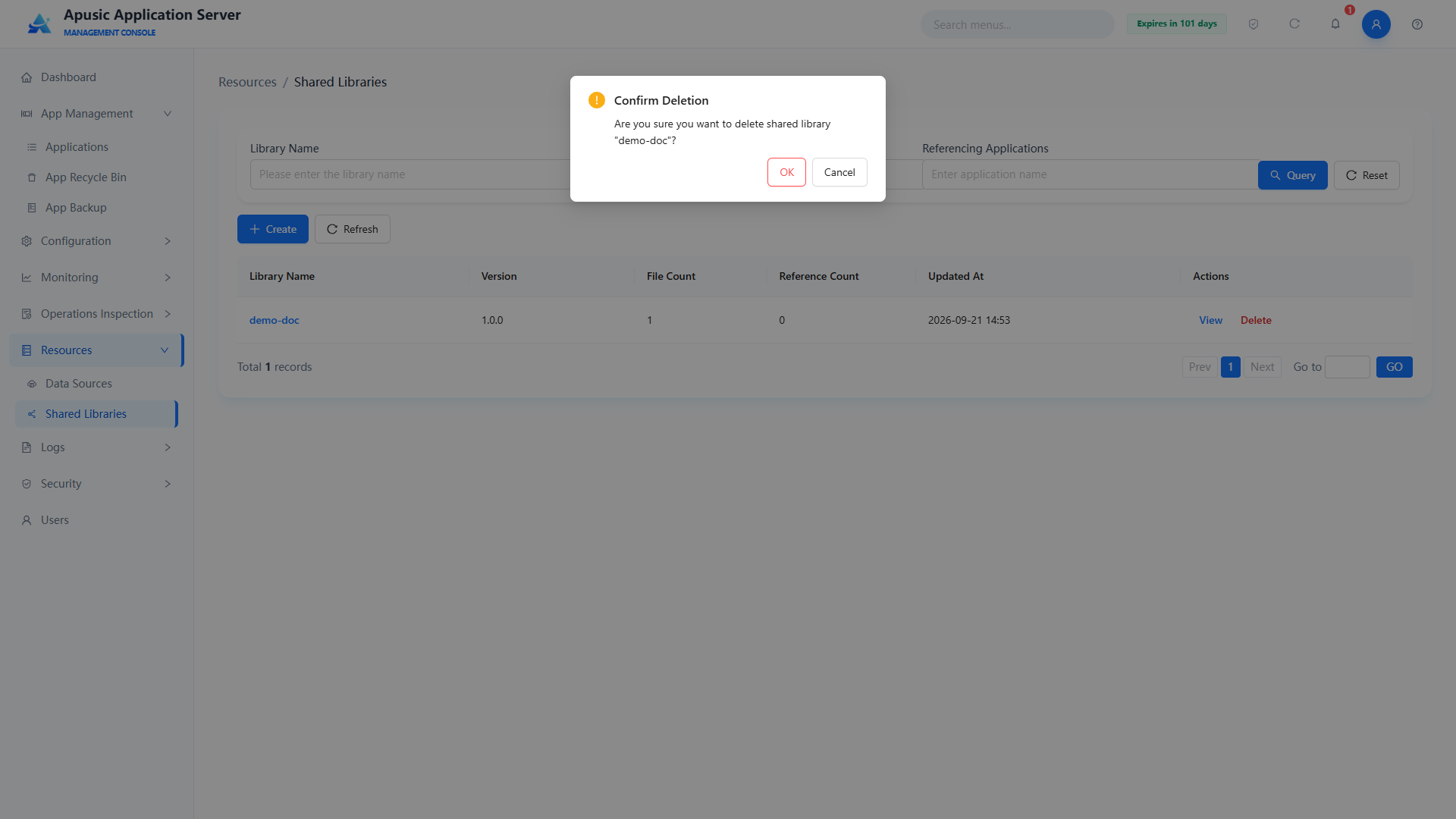Click the refresh icon in top header
This screenshot has height=819, width=1456.
tap(1294, 24)
